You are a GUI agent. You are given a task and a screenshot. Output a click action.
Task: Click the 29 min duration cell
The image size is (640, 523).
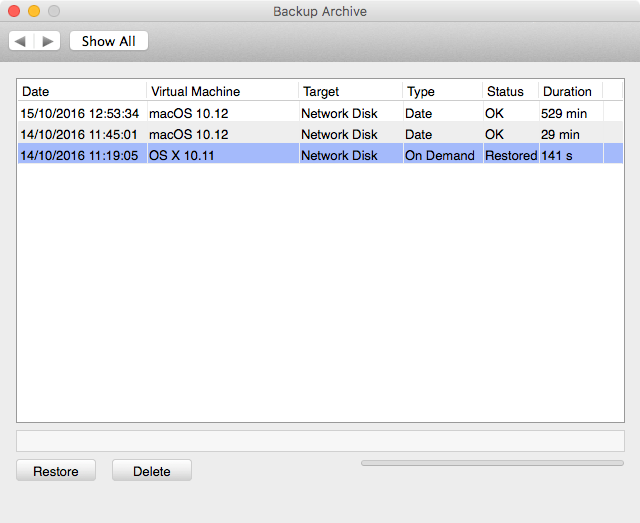click(x=571, y=134)
